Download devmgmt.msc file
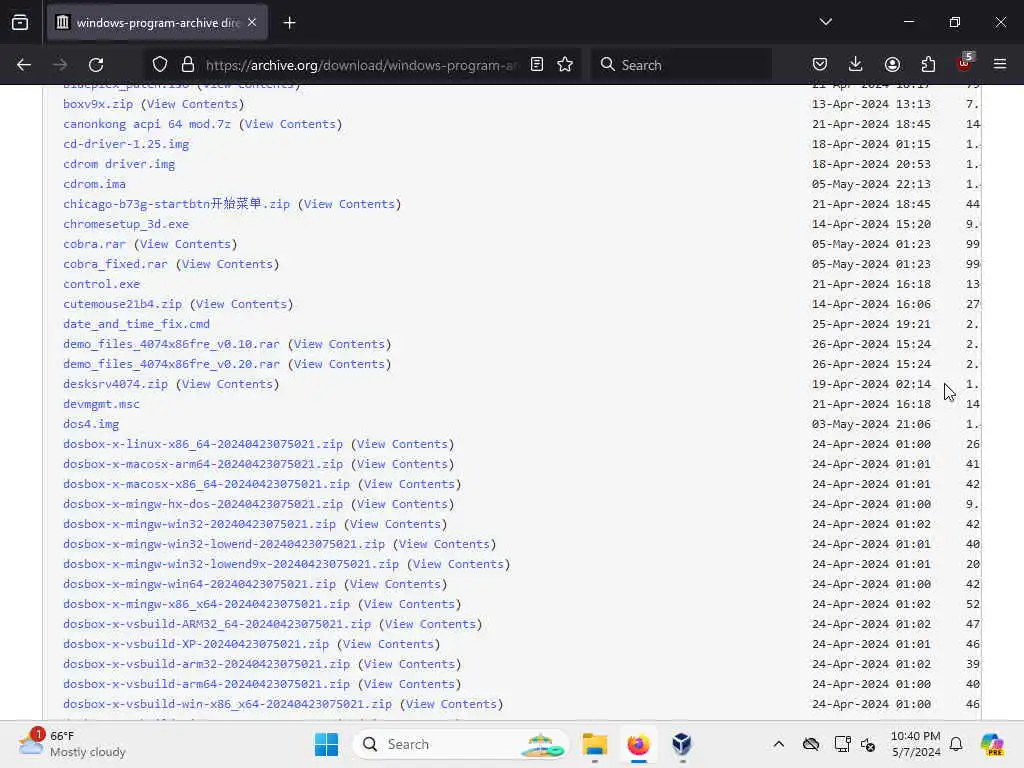Screen dimensions: 1024x768 coord(101,404)
